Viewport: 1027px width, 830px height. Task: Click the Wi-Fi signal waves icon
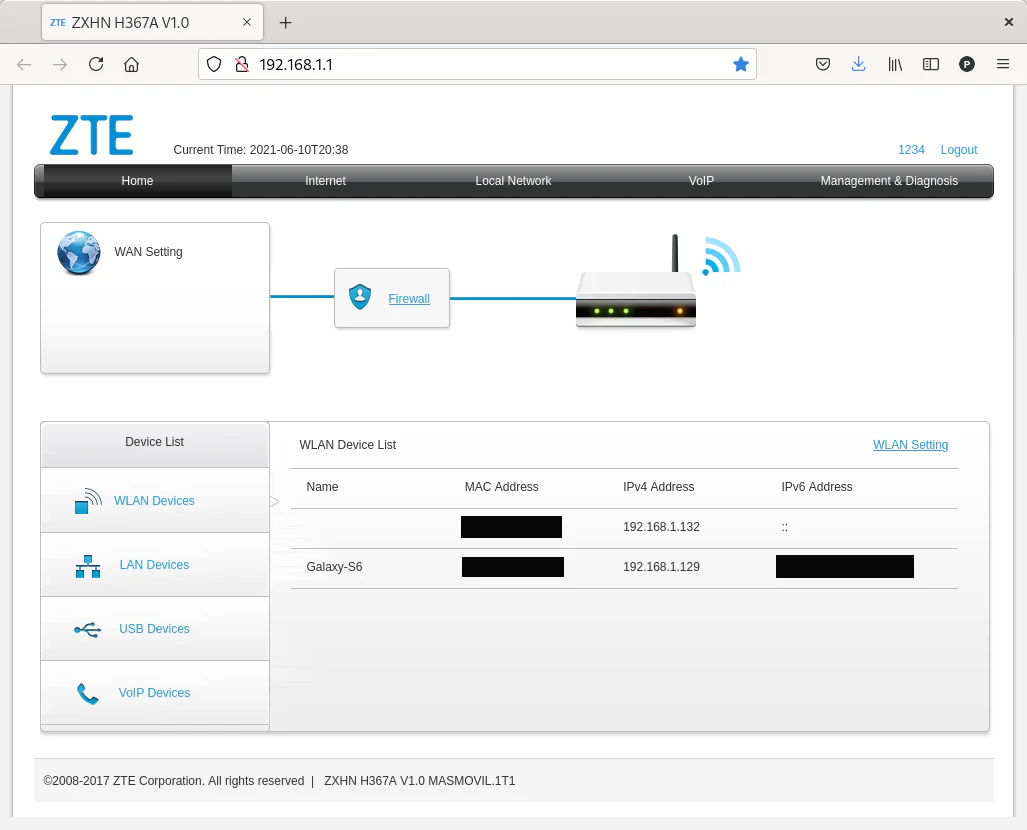tap(721, 256)
